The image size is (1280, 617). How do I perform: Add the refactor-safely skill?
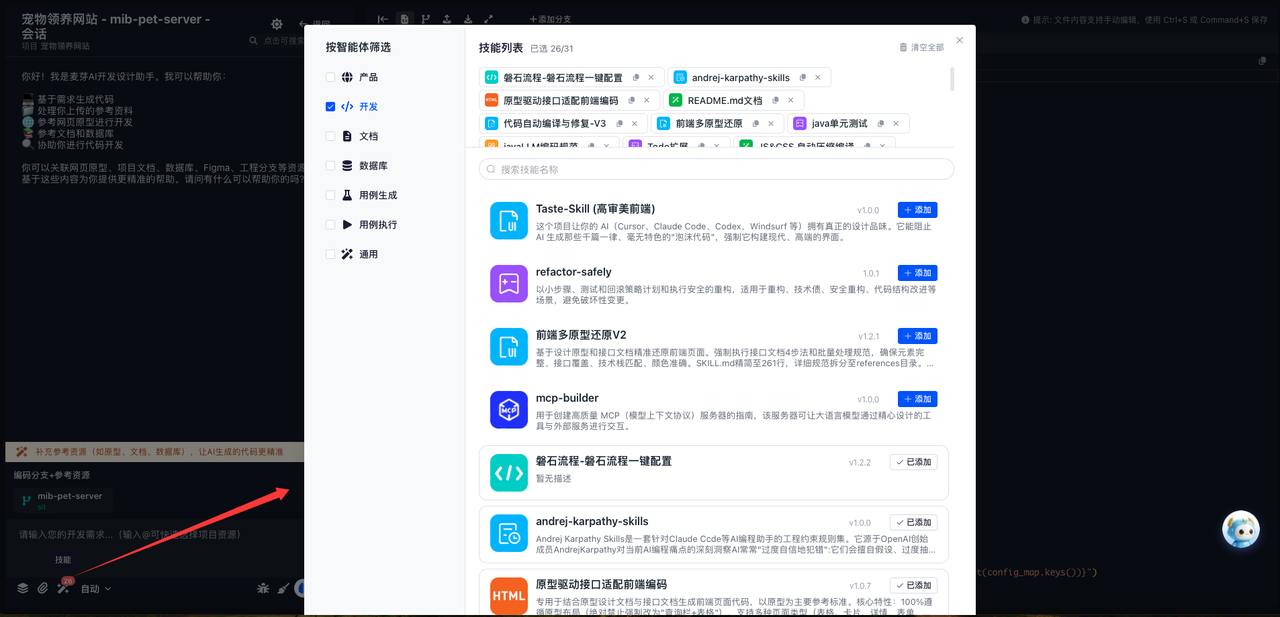(917, 273)
